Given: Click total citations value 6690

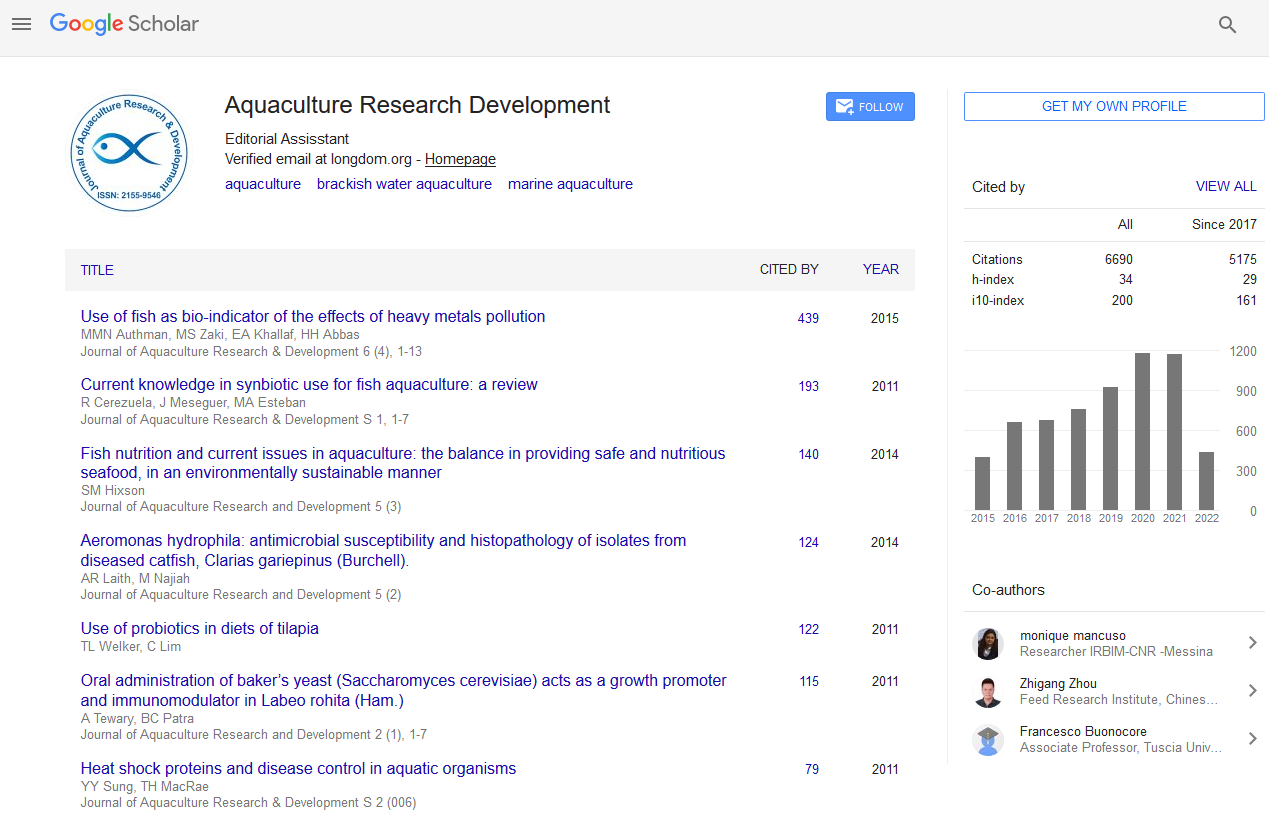Looking at the screenshot, I should 1119,259.
